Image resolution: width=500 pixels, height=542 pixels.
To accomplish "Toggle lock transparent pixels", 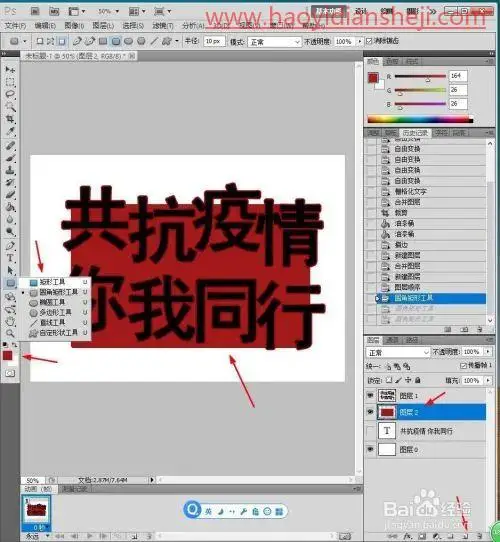I will (389, 380).
